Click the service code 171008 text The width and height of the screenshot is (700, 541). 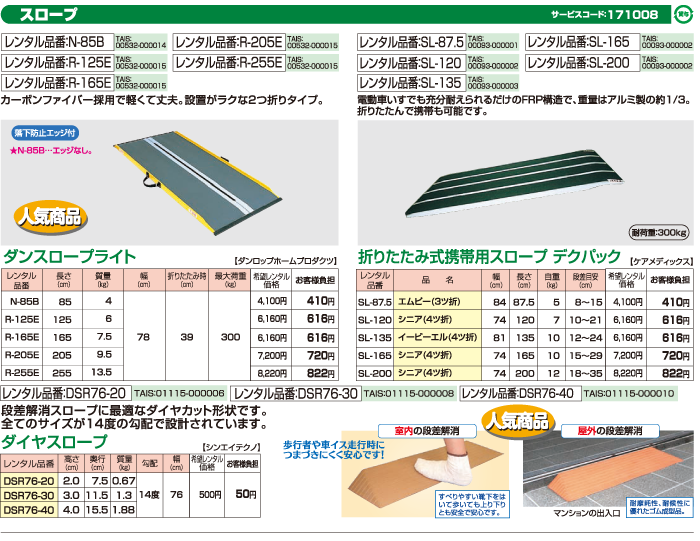coord(605,15)
